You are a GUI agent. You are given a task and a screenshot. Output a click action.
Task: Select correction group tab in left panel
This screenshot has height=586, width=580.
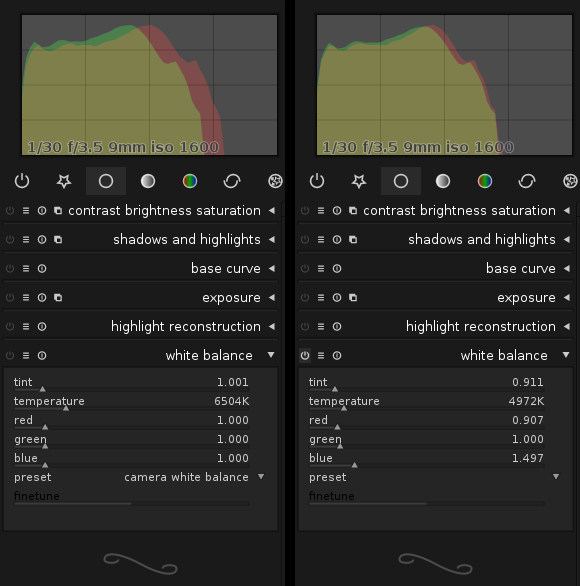pos(232,181)
